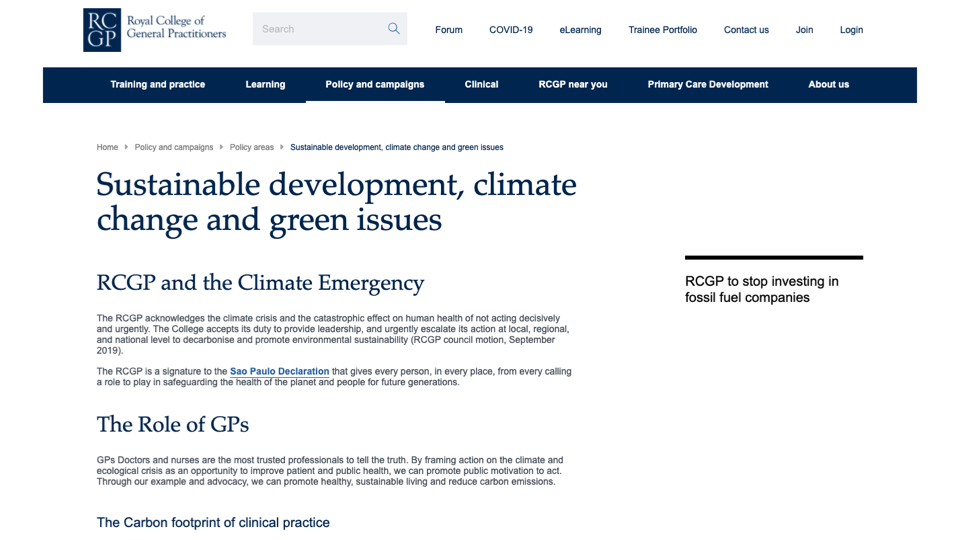Open Training and practice menu
The height and width of the screenshot is (540, 960).
point(157,84)
